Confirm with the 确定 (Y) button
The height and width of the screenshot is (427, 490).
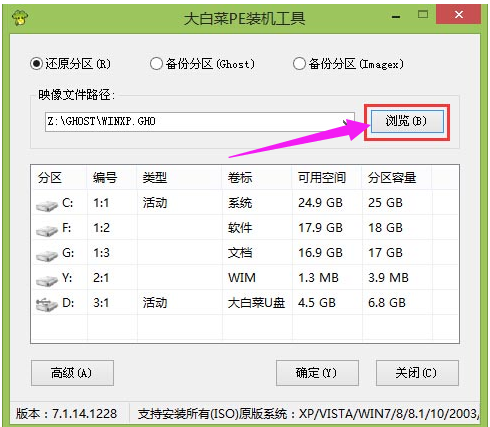(x=317, y=373)
